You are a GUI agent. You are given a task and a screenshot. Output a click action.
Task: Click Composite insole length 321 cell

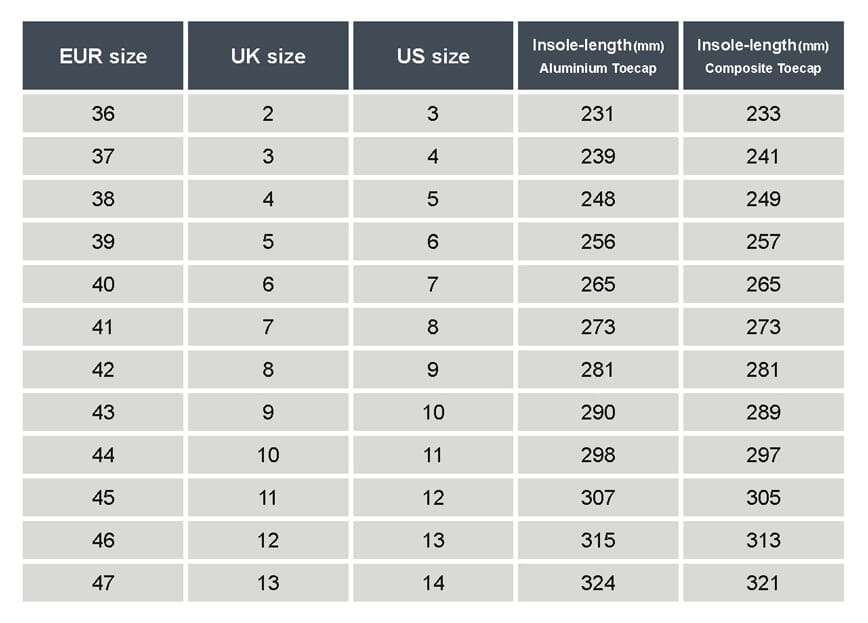tap(763, 583)
